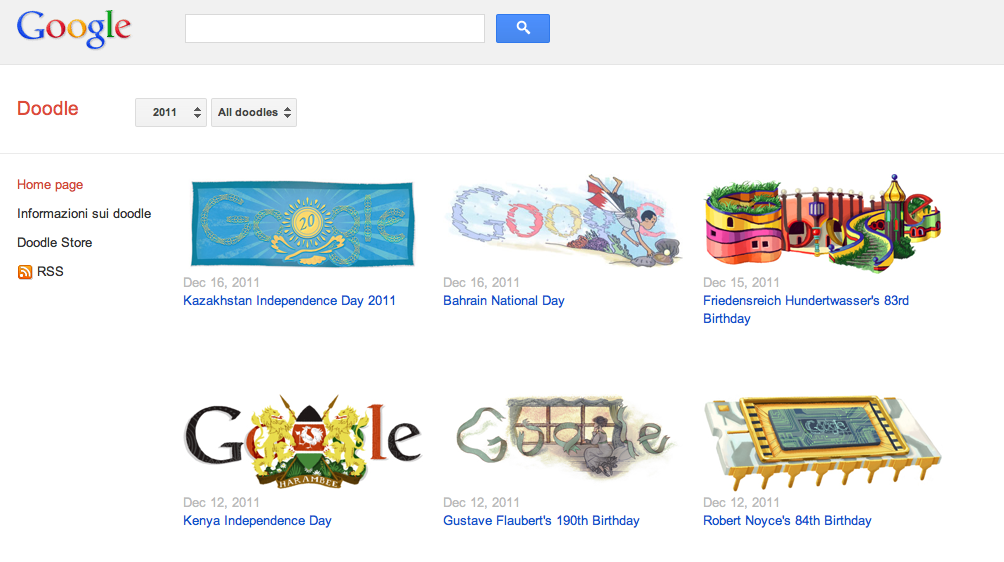Open the Robert Noyce microchip doodle image

click(823, 442)
